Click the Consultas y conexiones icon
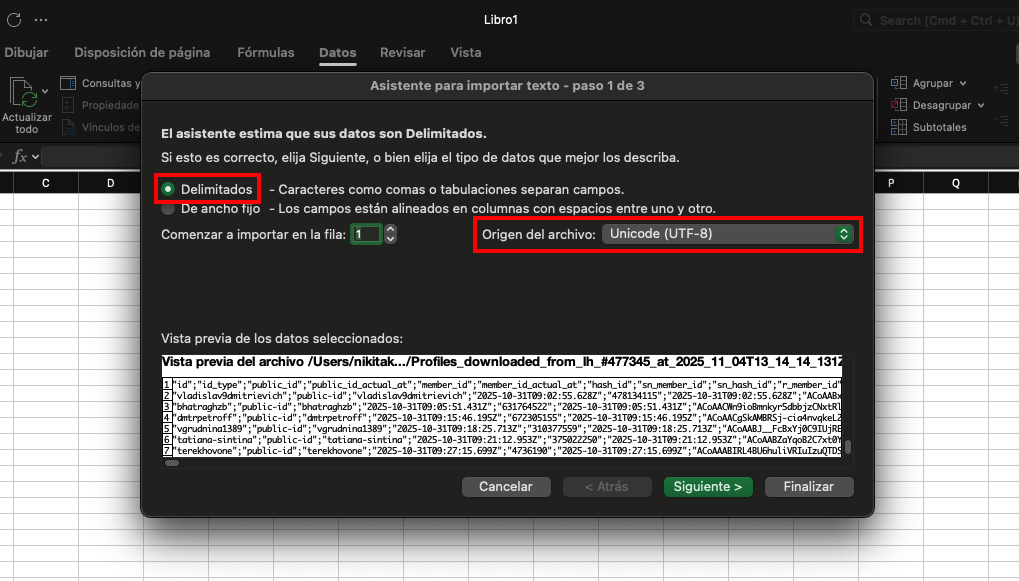Image resolution: width=1019 pixels, height=581 pixels. coord(68,83)
